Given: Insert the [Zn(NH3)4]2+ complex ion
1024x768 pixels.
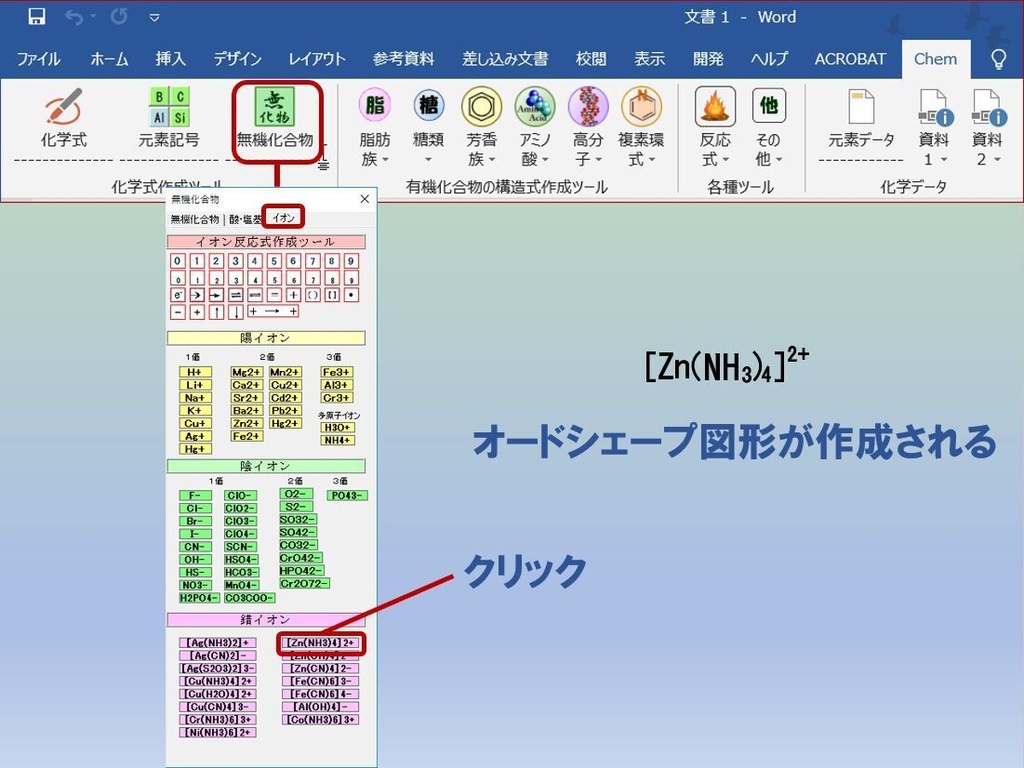Looking at the screenshot, I should coord(321,643).
